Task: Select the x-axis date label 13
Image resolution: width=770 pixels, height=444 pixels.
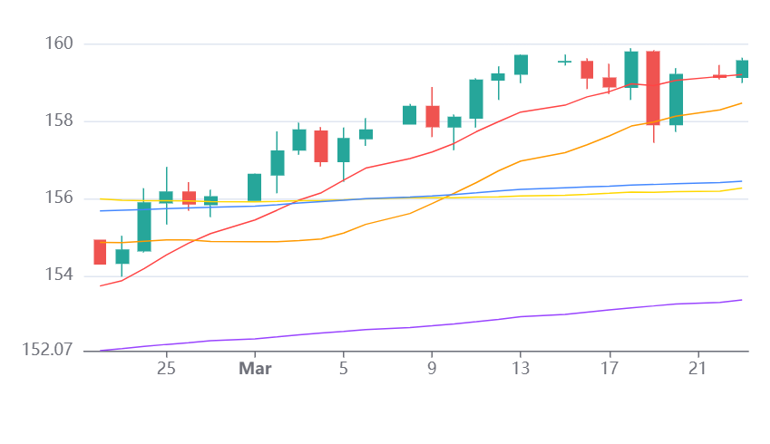Action: (521, 368)
